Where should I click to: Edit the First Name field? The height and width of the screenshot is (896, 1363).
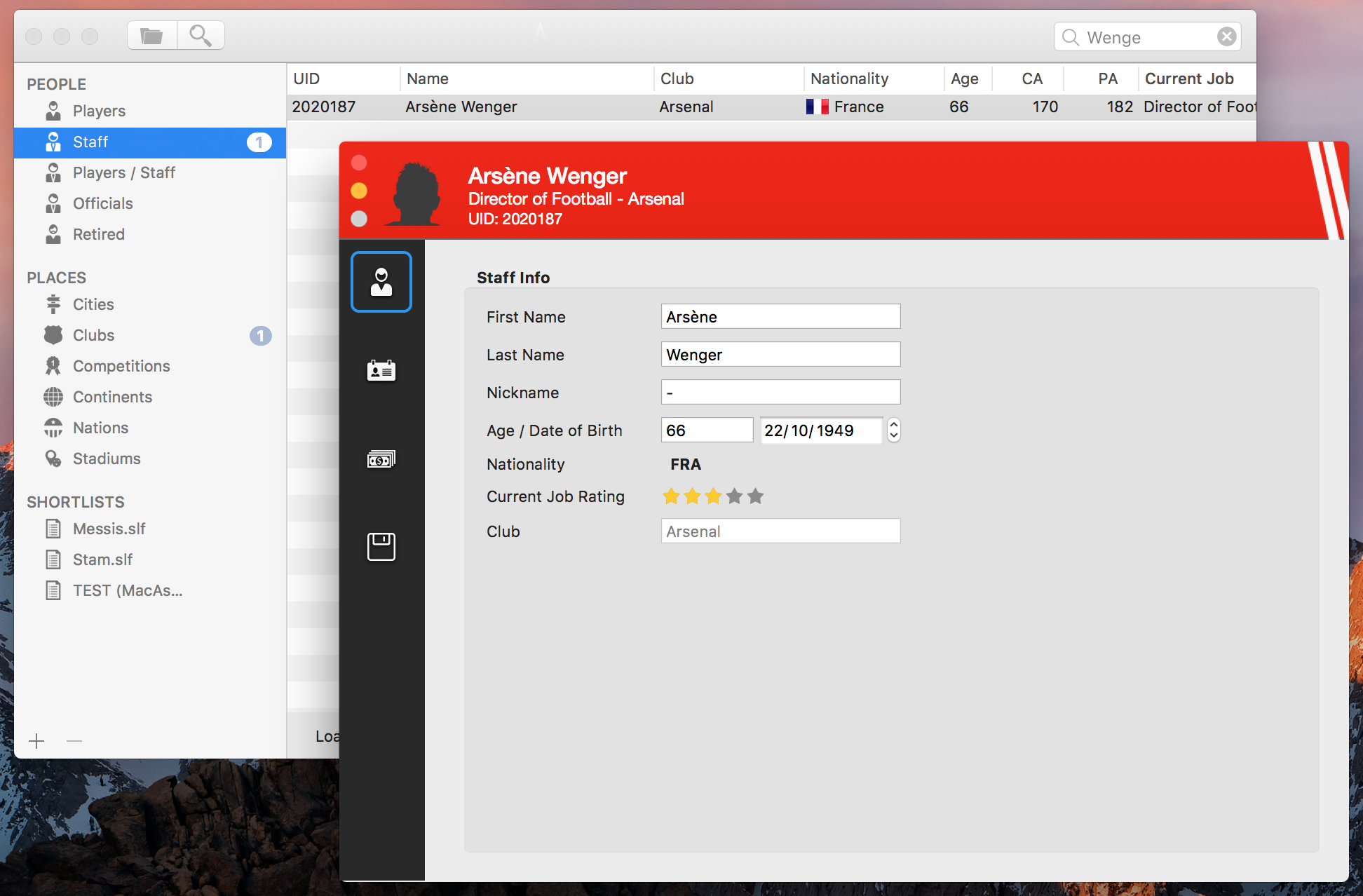(780, 317)
